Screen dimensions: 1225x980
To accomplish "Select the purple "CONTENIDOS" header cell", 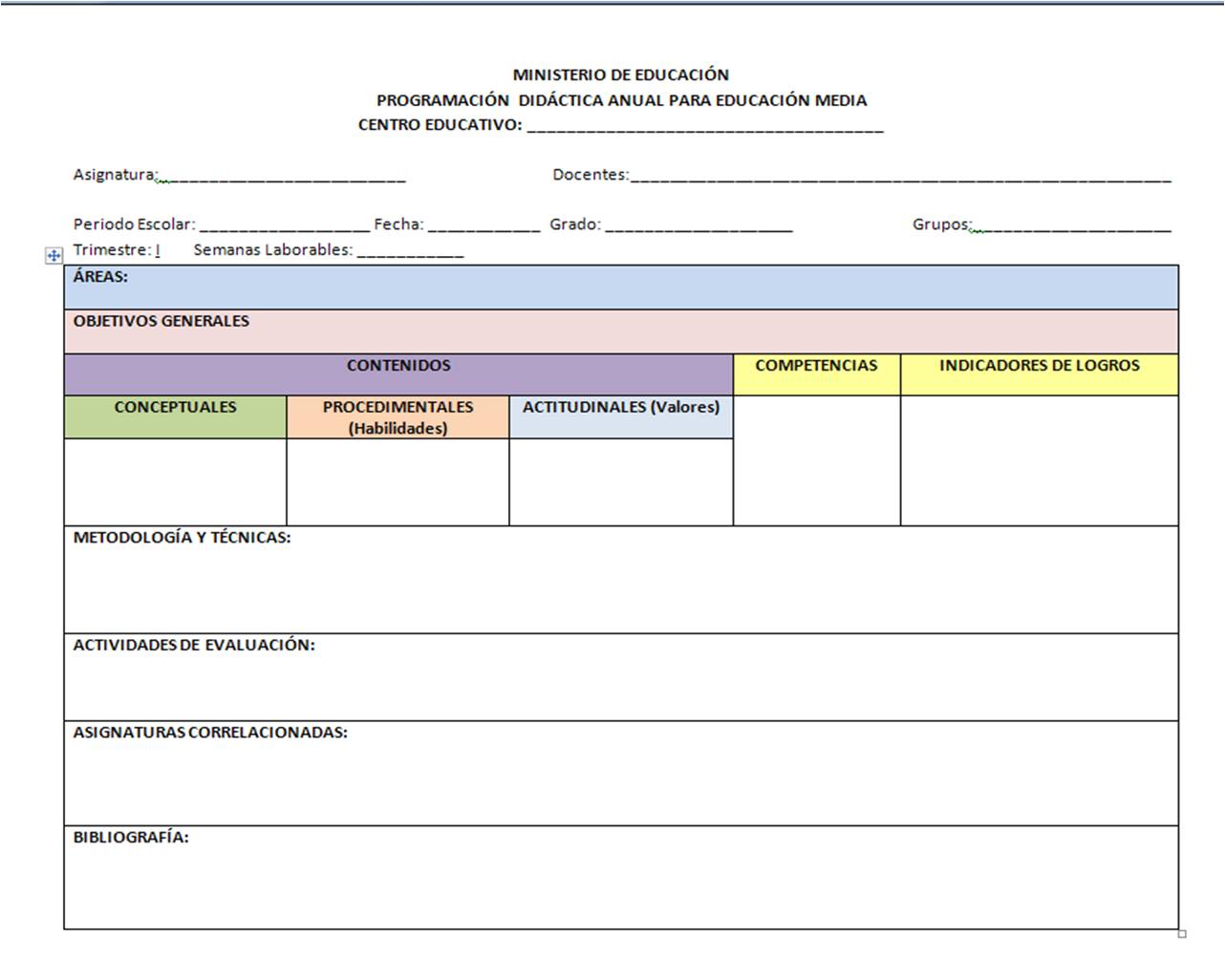I will point(397,365).
